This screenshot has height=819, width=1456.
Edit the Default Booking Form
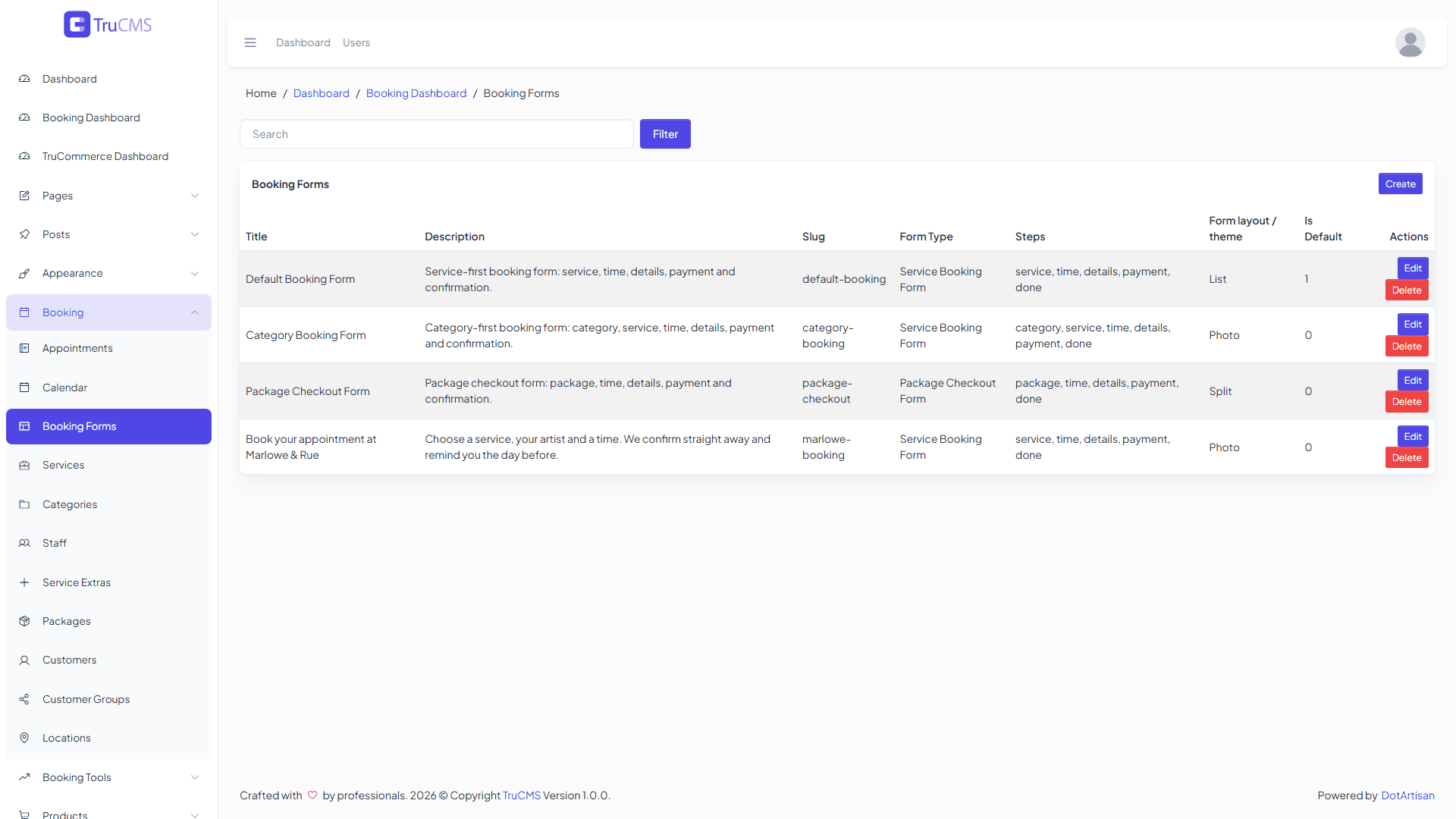click(x=1413, y=268)
